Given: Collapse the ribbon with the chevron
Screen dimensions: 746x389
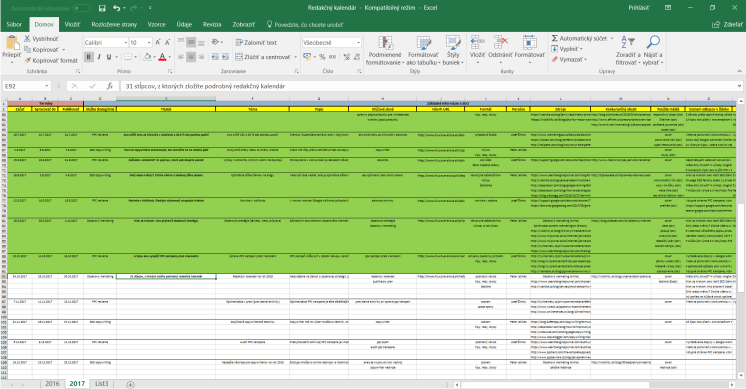Looking at the screenshot, I should click(x=739, y=71).
